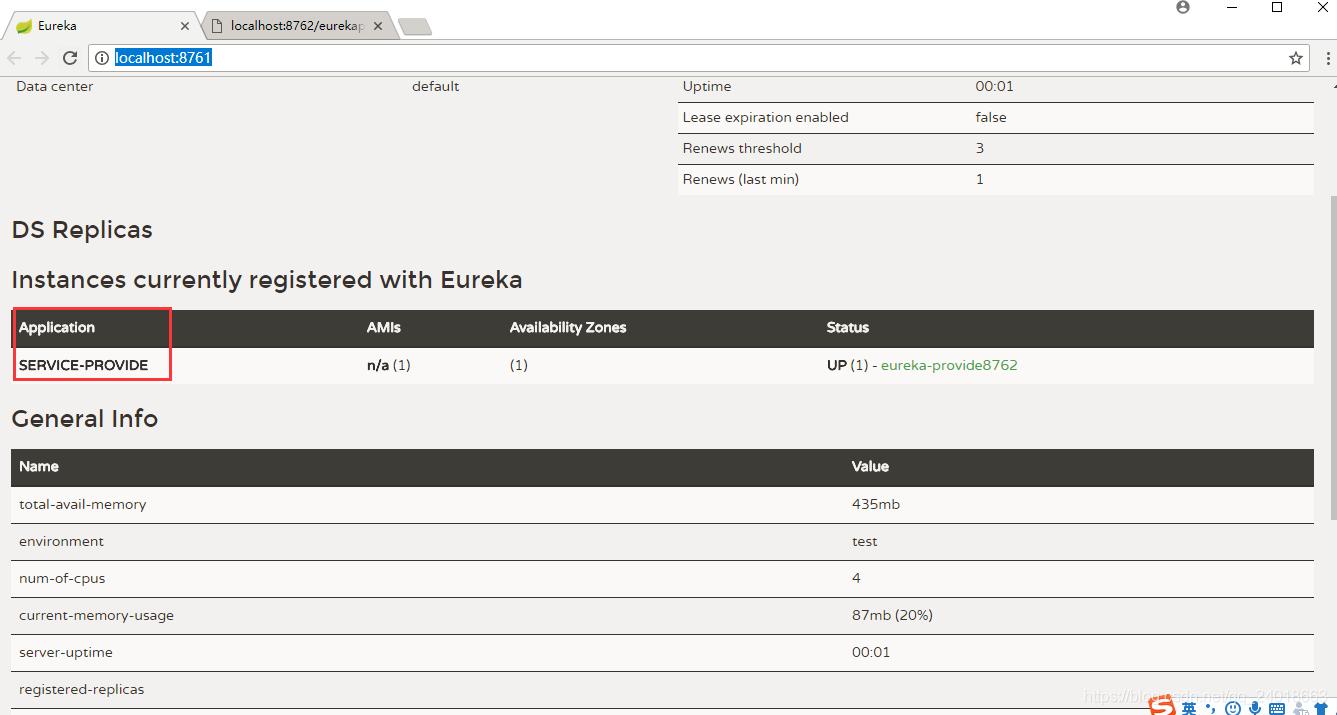Click the Status column header

pyautogui.click(x=848, y=327)
